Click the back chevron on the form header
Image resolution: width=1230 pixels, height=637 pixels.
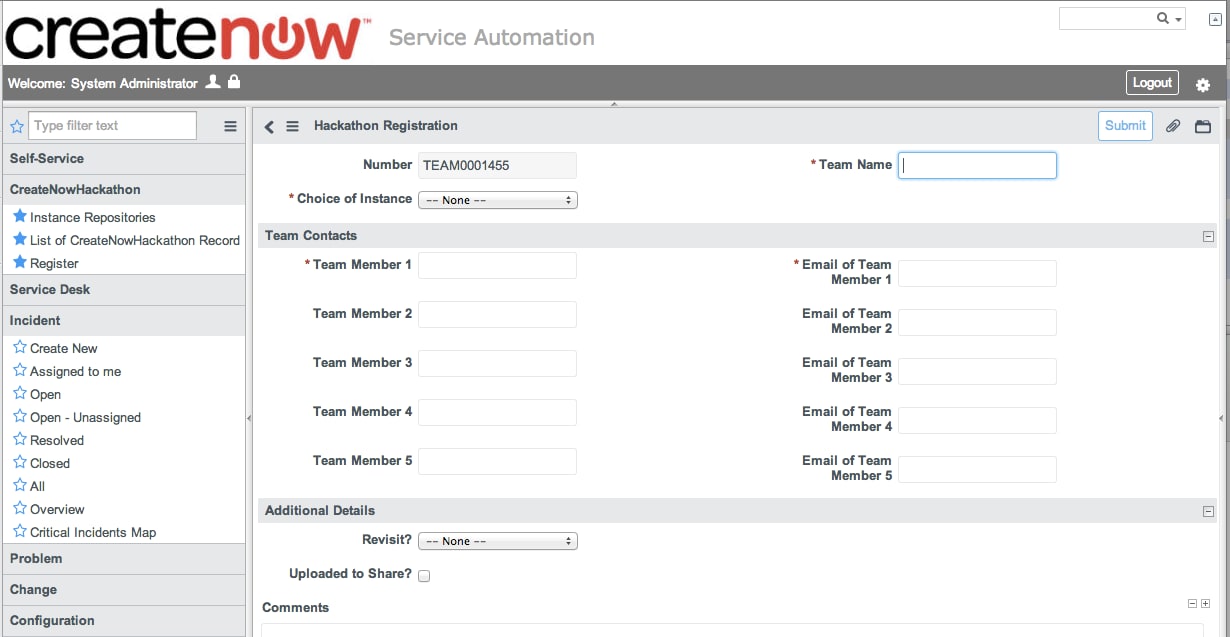268,127
